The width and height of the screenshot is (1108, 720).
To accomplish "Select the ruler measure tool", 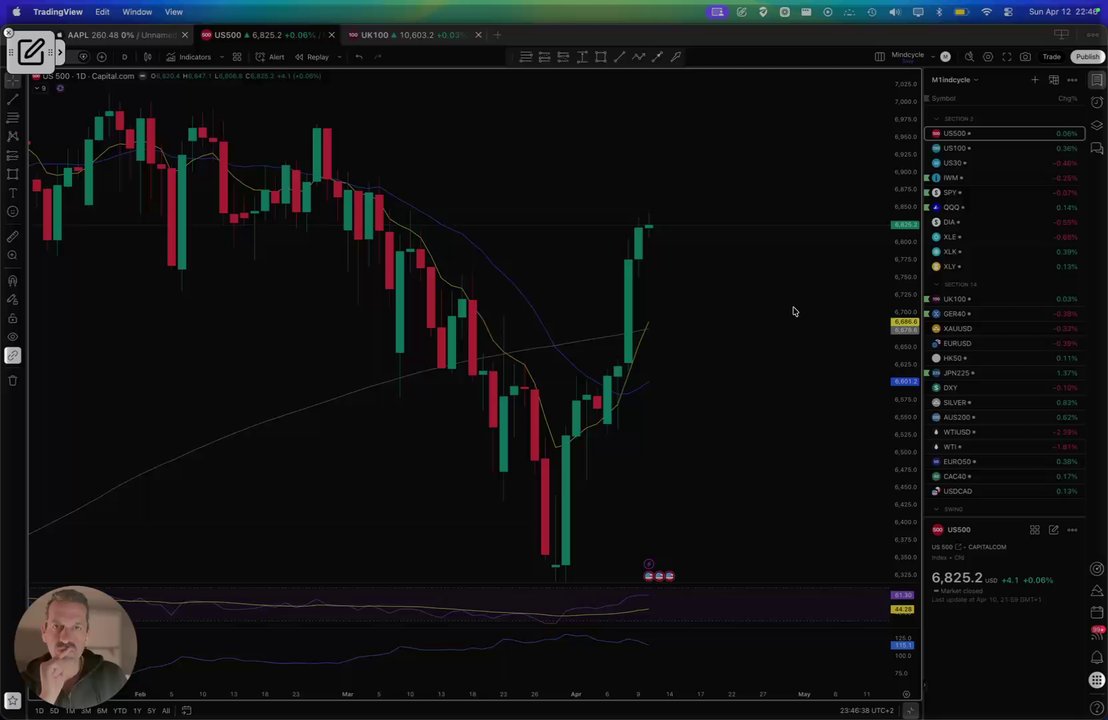I will pyautogui.click(x=13, y=237).
